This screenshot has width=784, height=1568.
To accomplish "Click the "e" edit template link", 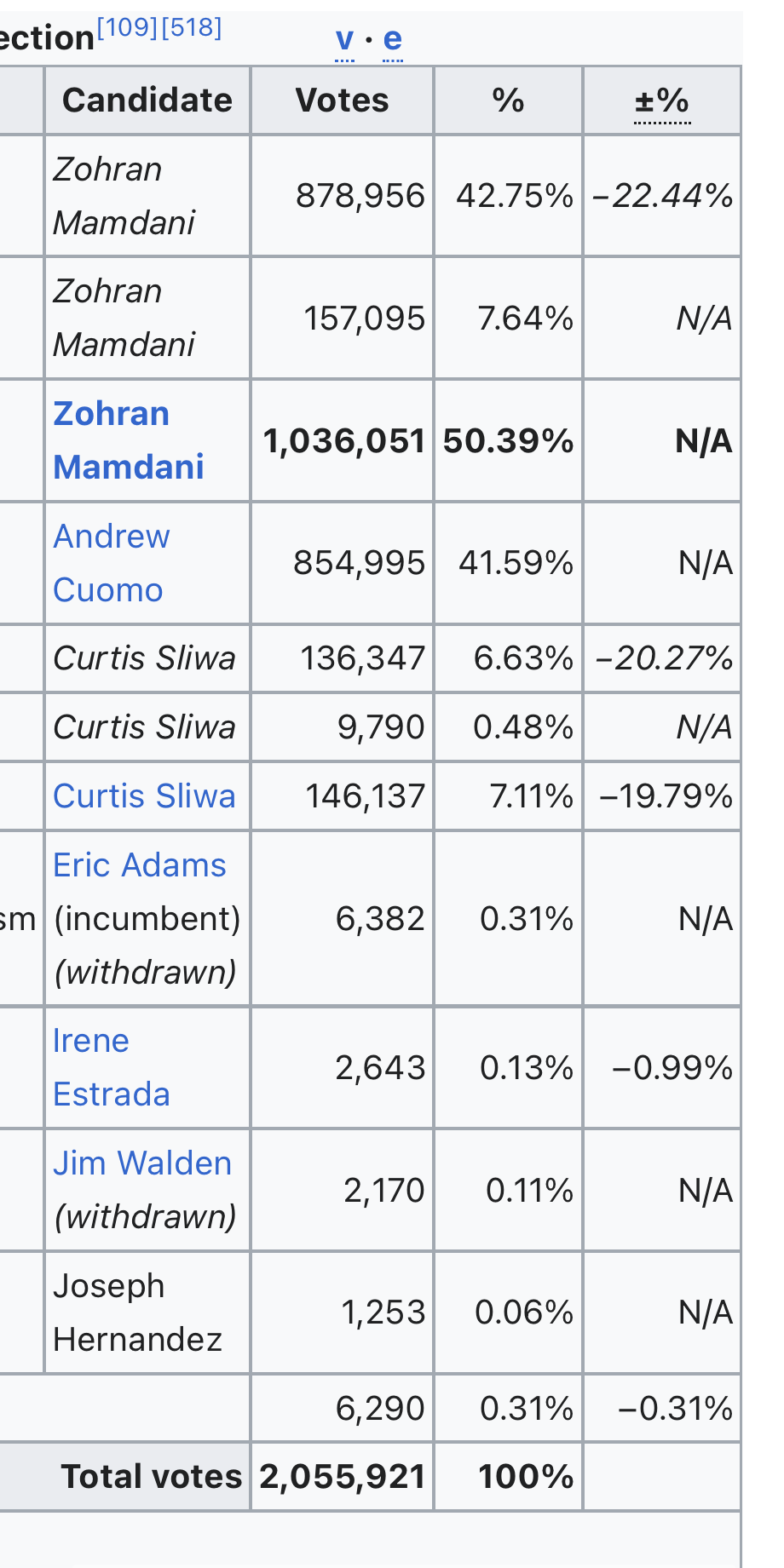I will [x=392, y=39].
